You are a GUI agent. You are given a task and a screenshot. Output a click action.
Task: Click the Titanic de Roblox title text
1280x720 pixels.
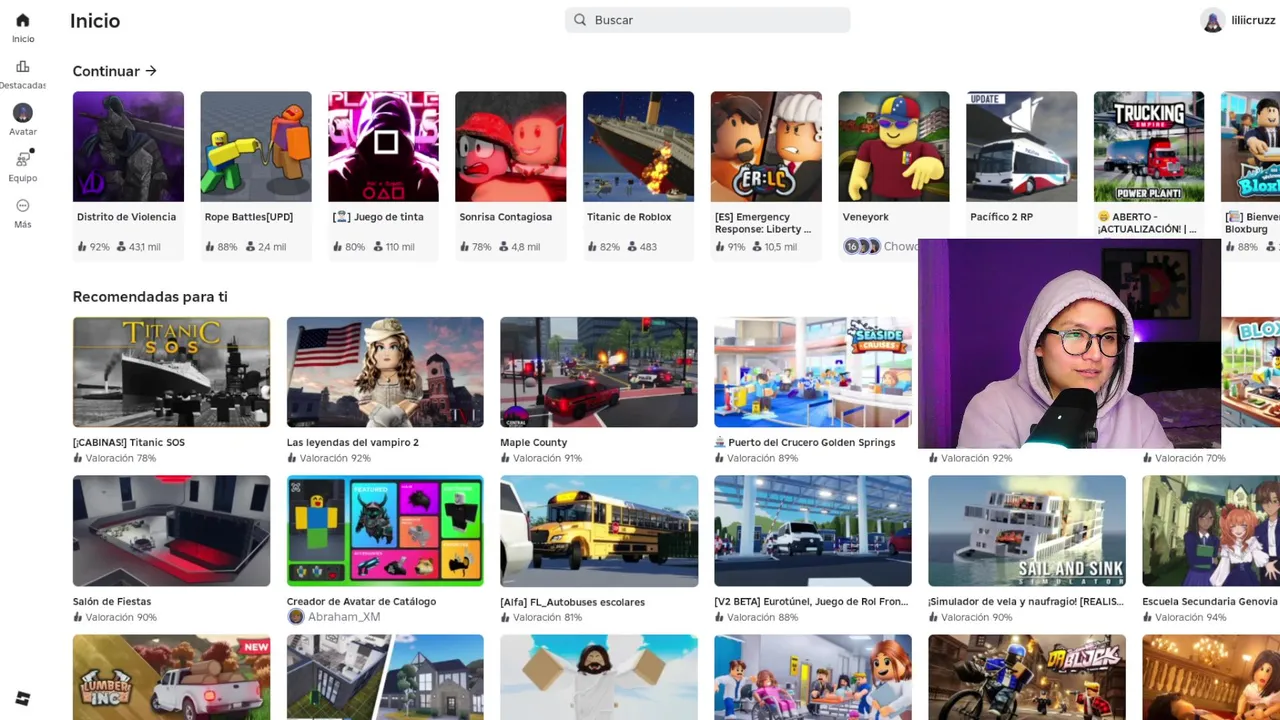coord(629,217)
